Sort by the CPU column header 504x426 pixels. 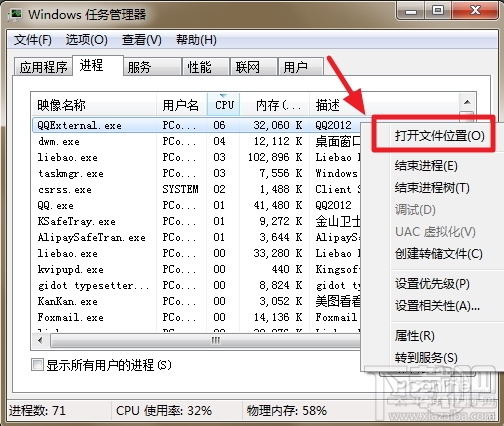[x=224, y=105]
